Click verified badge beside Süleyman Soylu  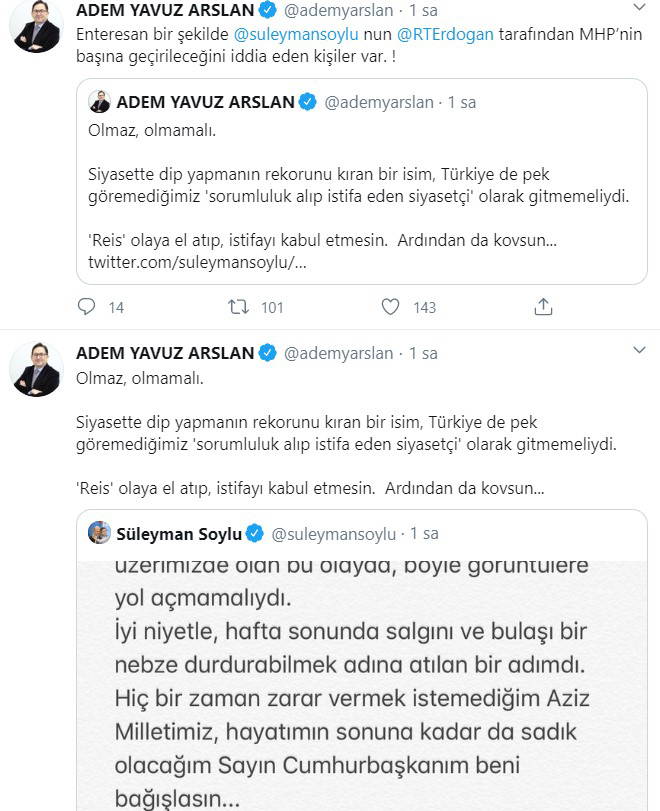[256, 534]
